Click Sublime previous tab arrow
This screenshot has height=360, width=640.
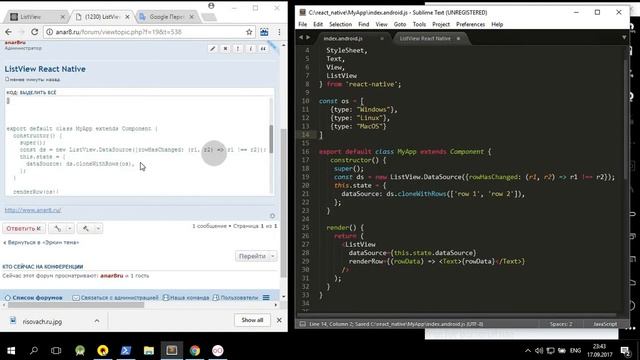(301, 38)
